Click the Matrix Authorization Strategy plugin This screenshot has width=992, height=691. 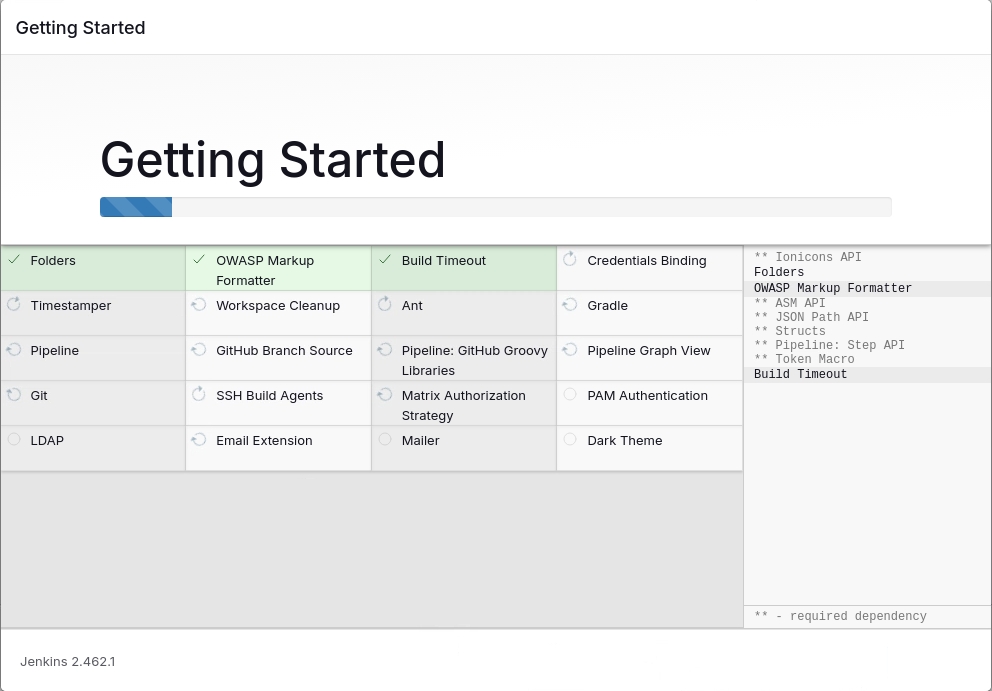point(463,405)
